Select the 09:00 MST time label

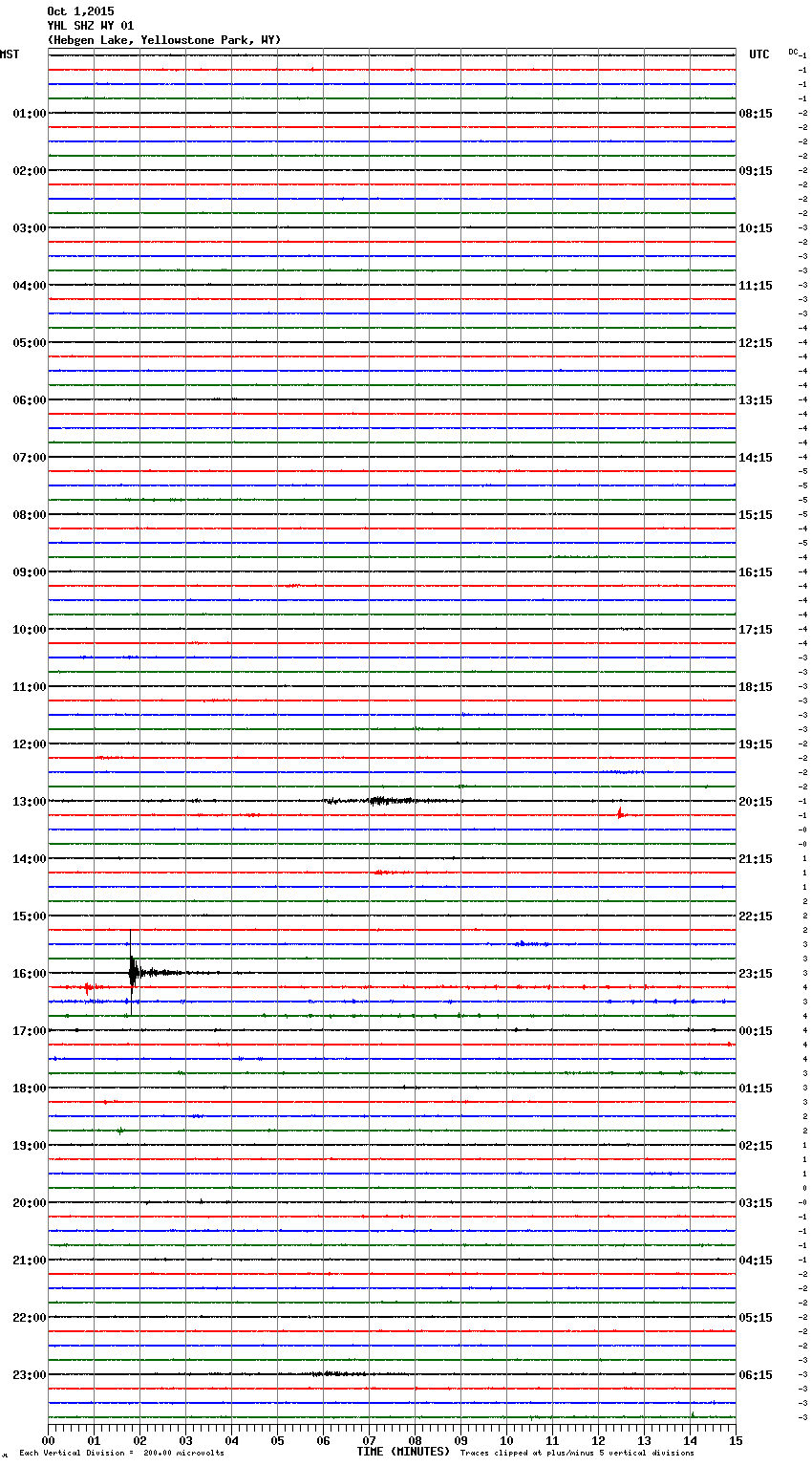pos(30,572)
